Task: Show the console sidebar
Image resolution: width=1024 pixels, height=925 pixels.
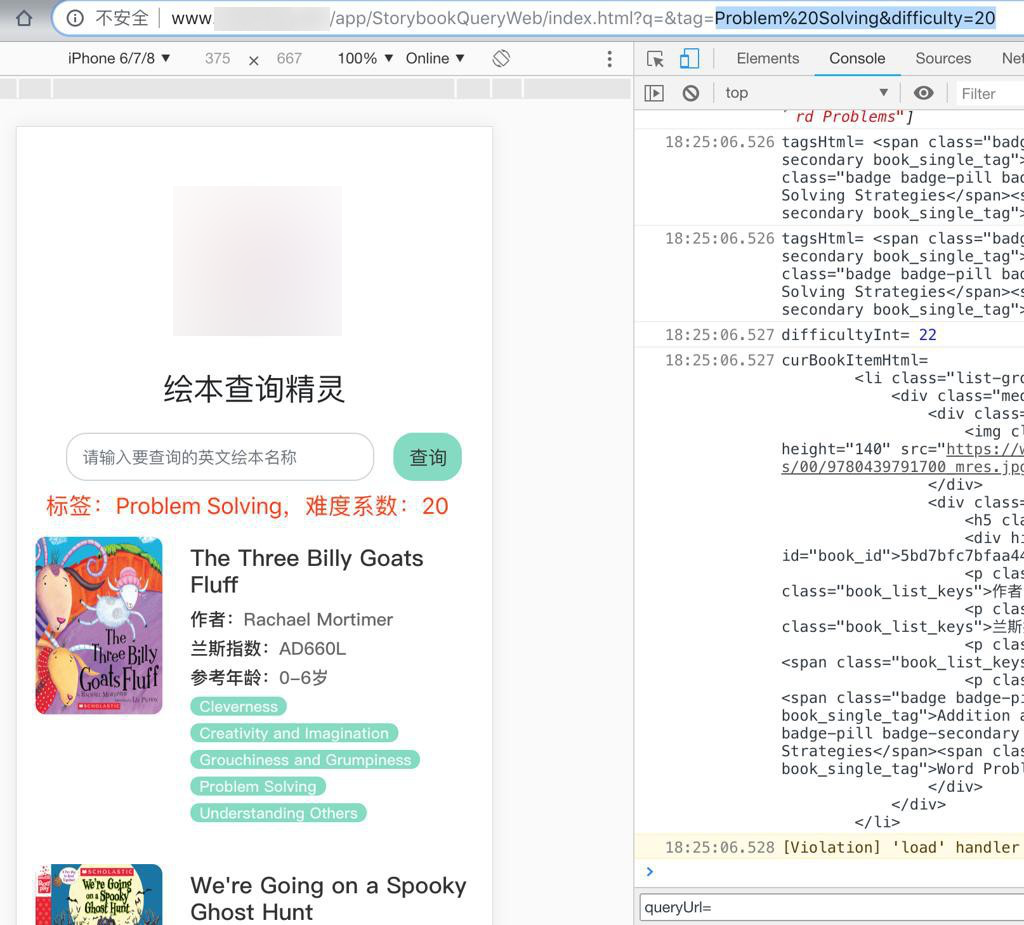Action: (x=654, y=93)
